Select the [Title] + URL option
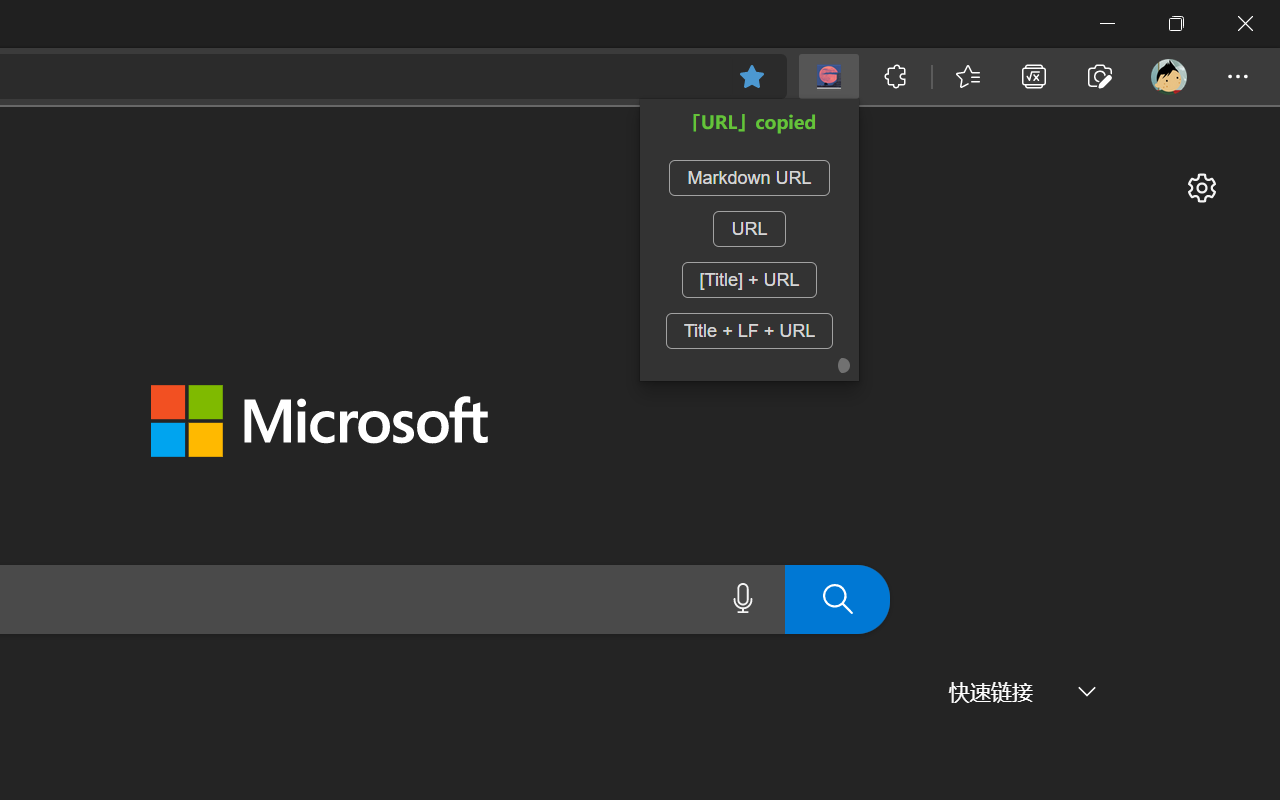This screenshot has height=800, width=1280. click(749, 280)
